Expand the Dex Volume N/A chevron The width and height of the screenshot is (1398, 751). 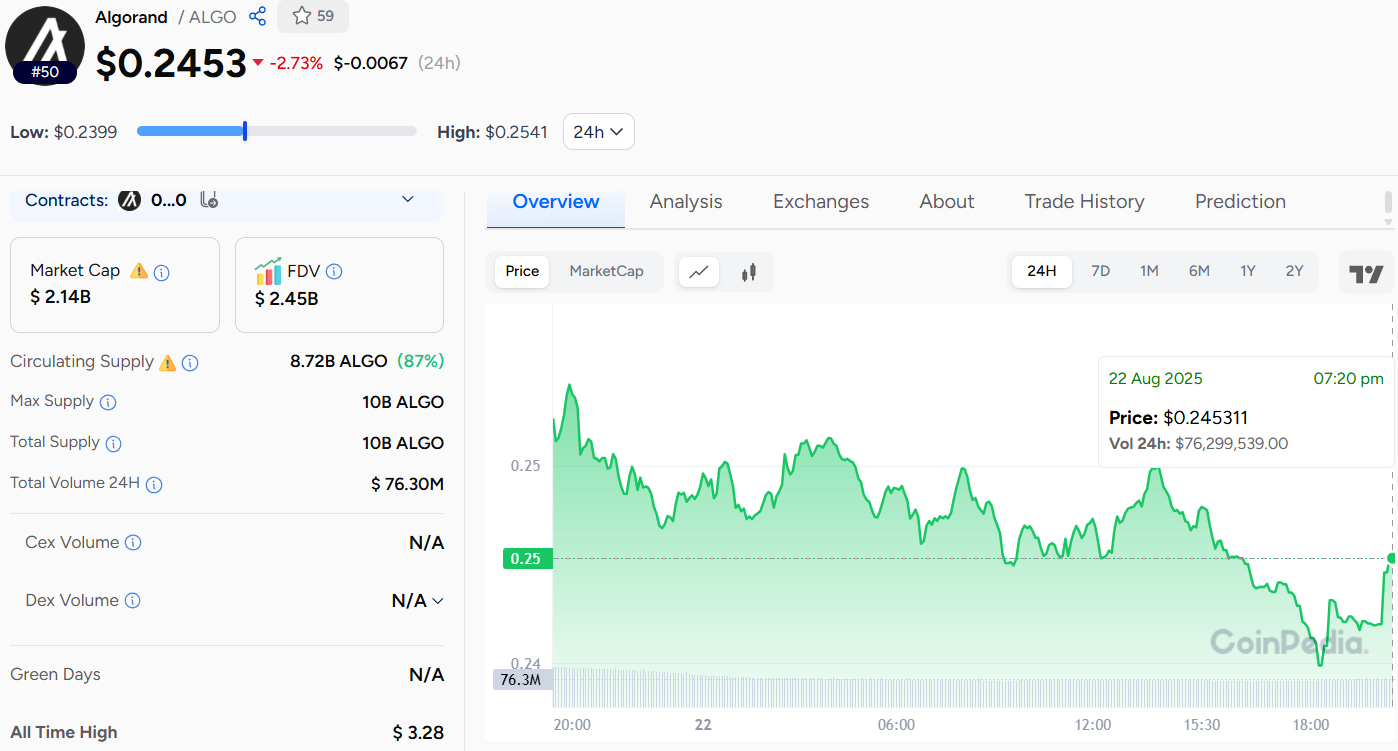pos(436,601)
